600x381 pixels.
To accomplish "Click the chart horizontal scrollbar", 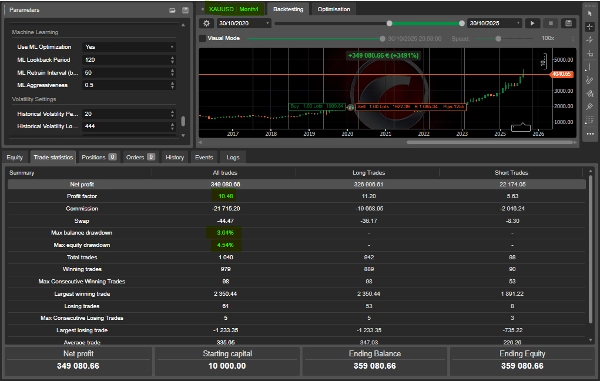I will (490, 142).
